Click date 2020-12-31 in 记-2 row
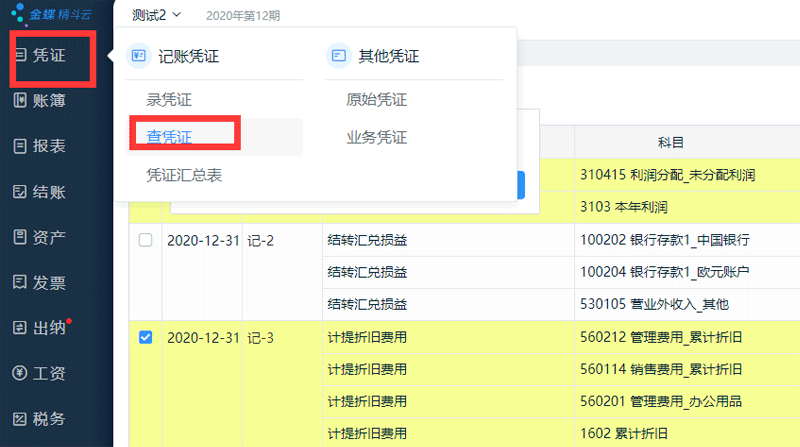Image resolution: width=800 pixels, height=447 pixels. [x=203, y=240]
